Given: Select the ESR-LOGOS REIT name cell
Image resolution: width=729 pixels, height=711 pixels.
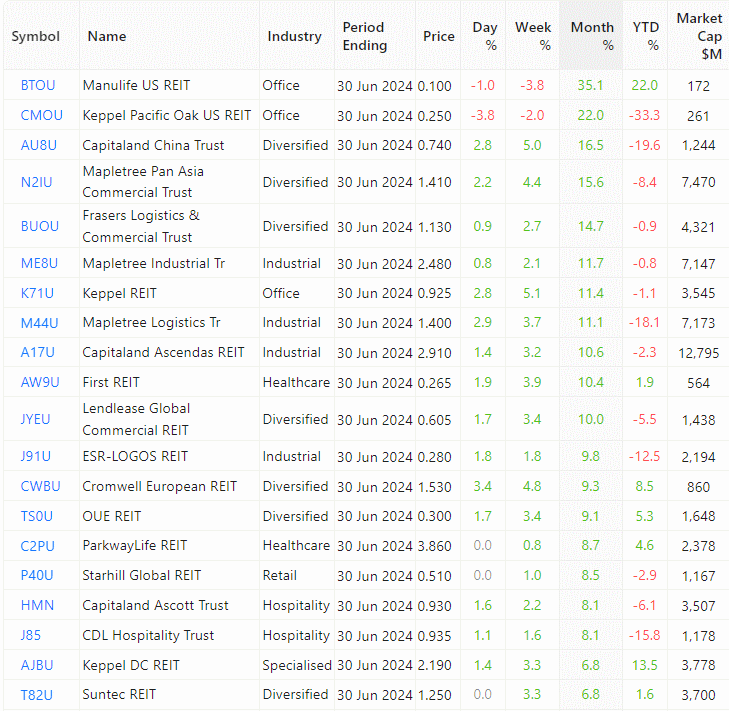Looking at the screenshot, I should point(135,456).
